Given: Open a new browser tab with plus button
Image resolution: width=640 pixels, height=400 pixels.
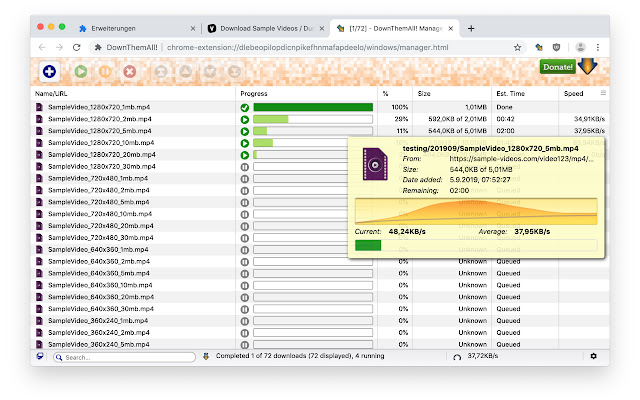Looking at the screenshot, I should coord(472,28).
